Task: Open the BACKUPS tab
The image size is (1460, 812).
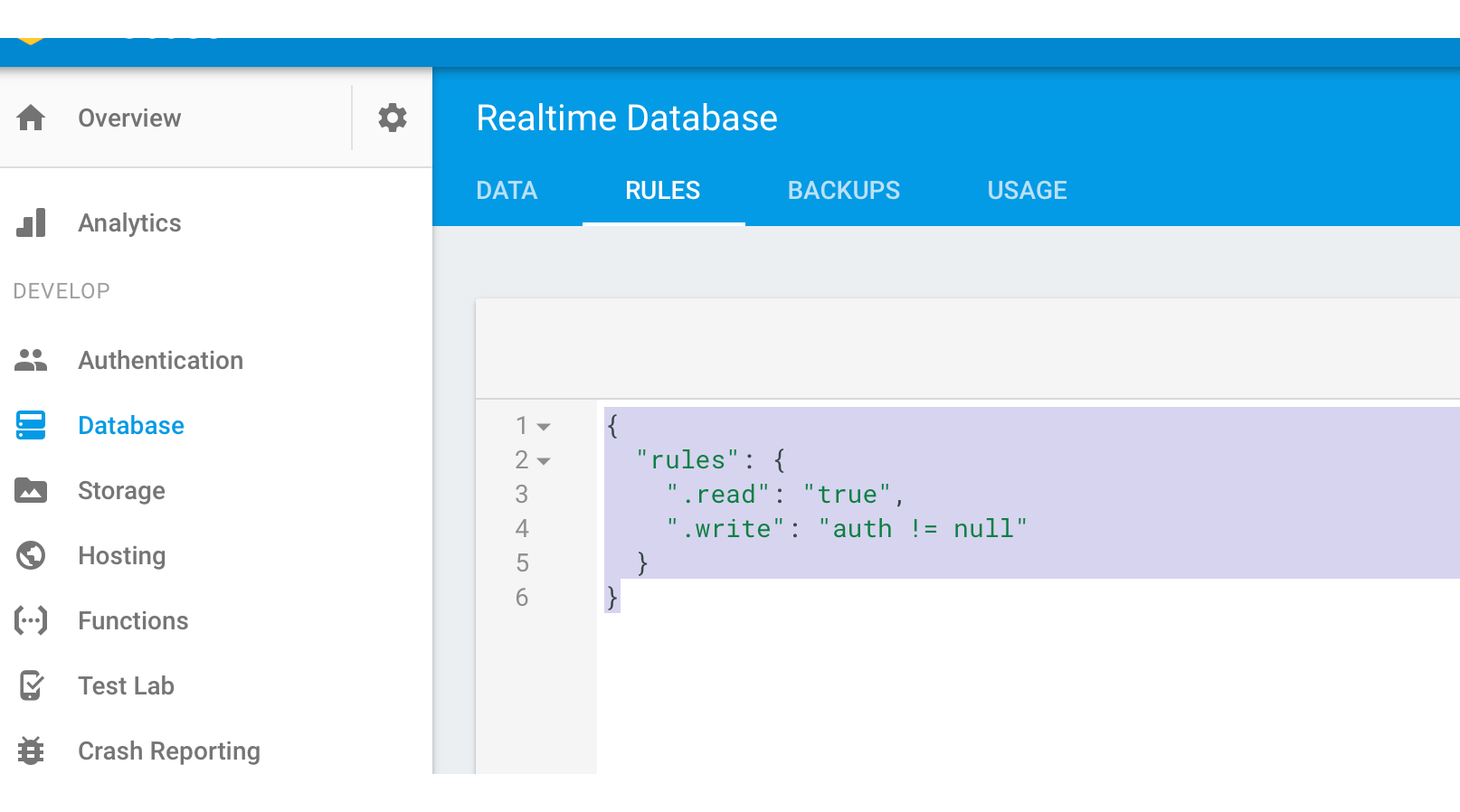Action: tap(844, 190)
